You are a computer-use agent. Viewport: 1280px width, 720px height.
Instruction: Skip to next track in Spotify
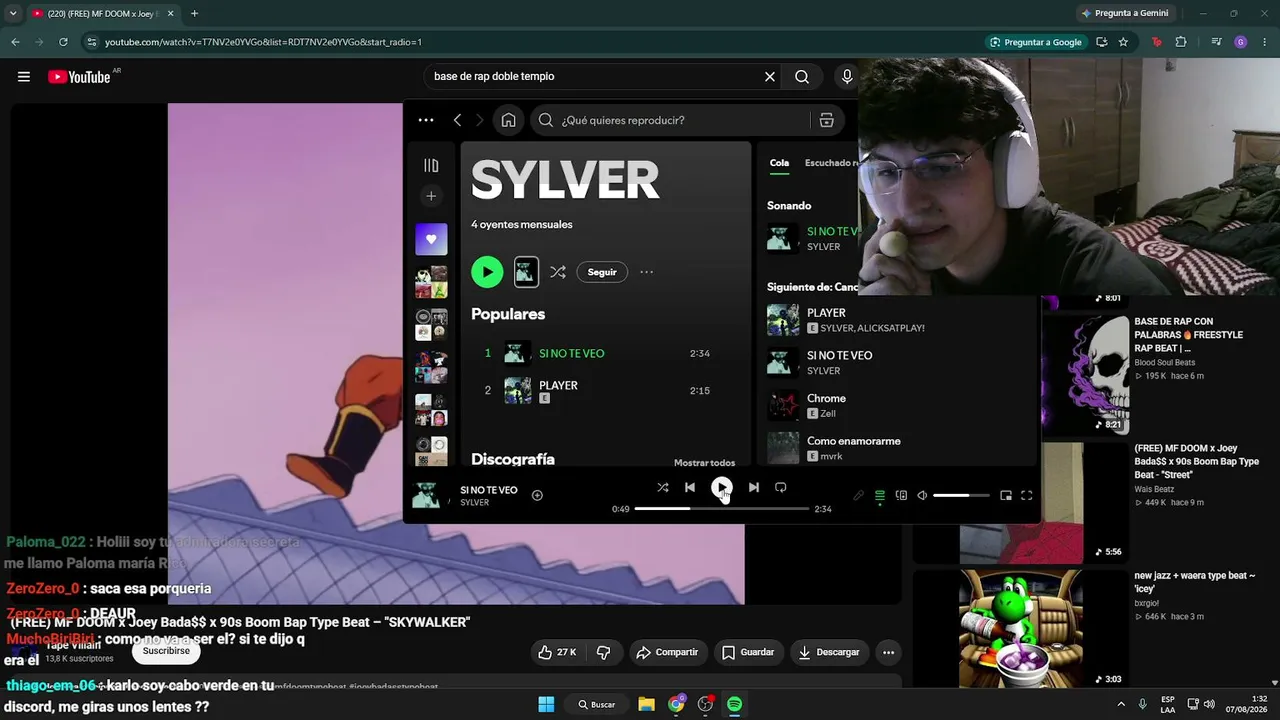coord(753,487)
